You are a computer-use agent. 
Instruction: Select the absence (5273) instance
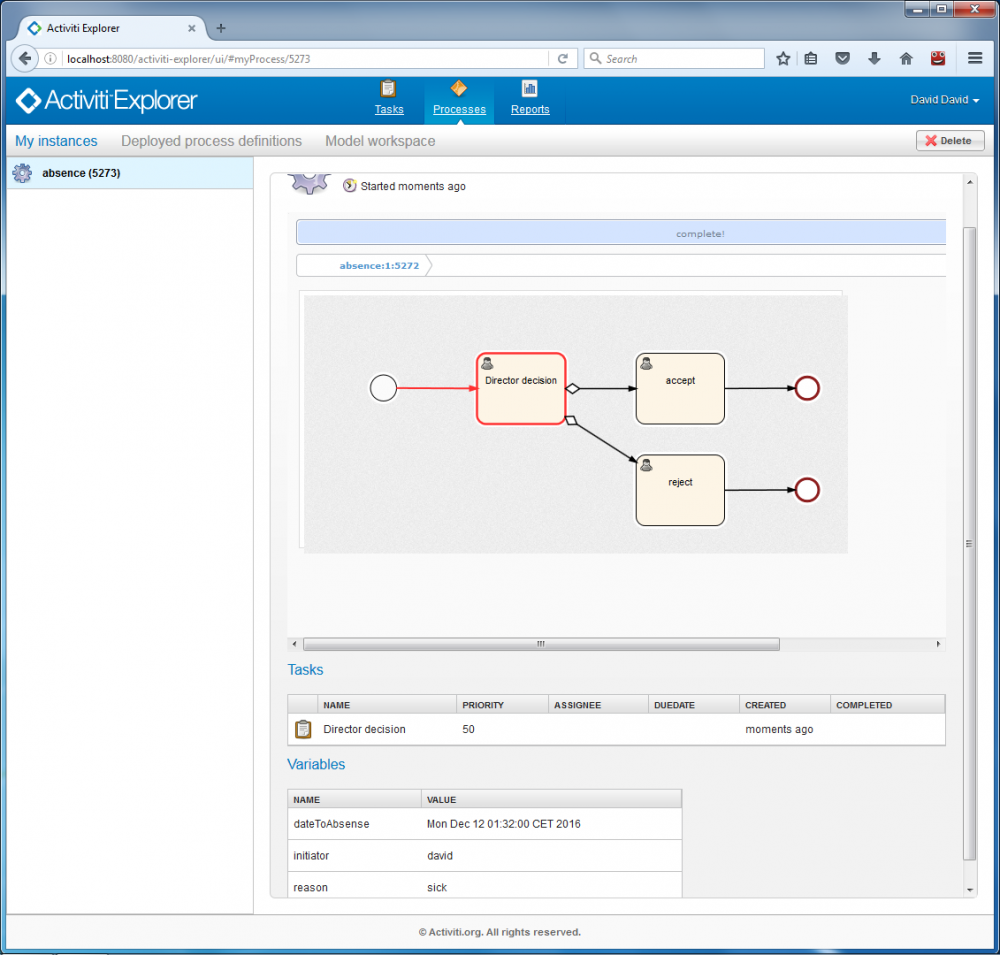coord(130,173)
